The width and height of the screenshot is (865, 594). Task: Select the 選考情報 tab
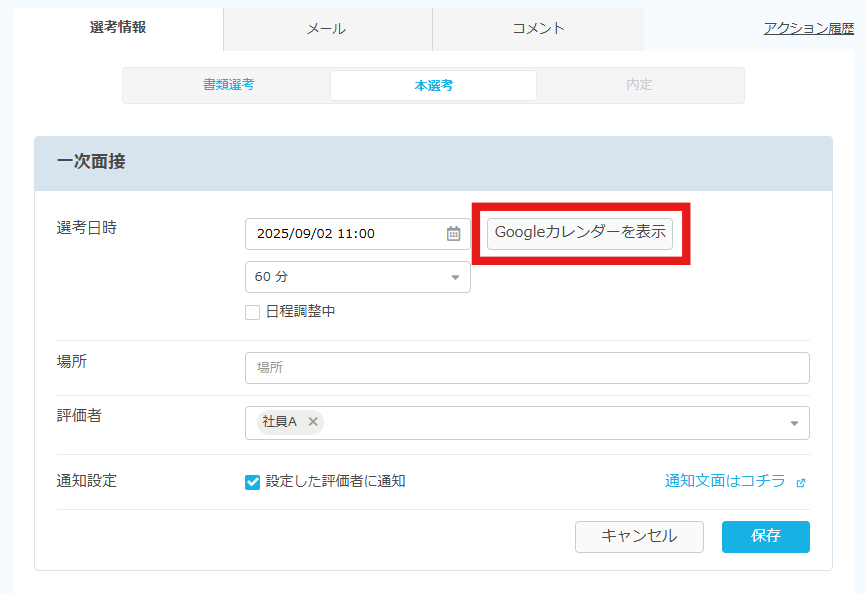(118, 28)
